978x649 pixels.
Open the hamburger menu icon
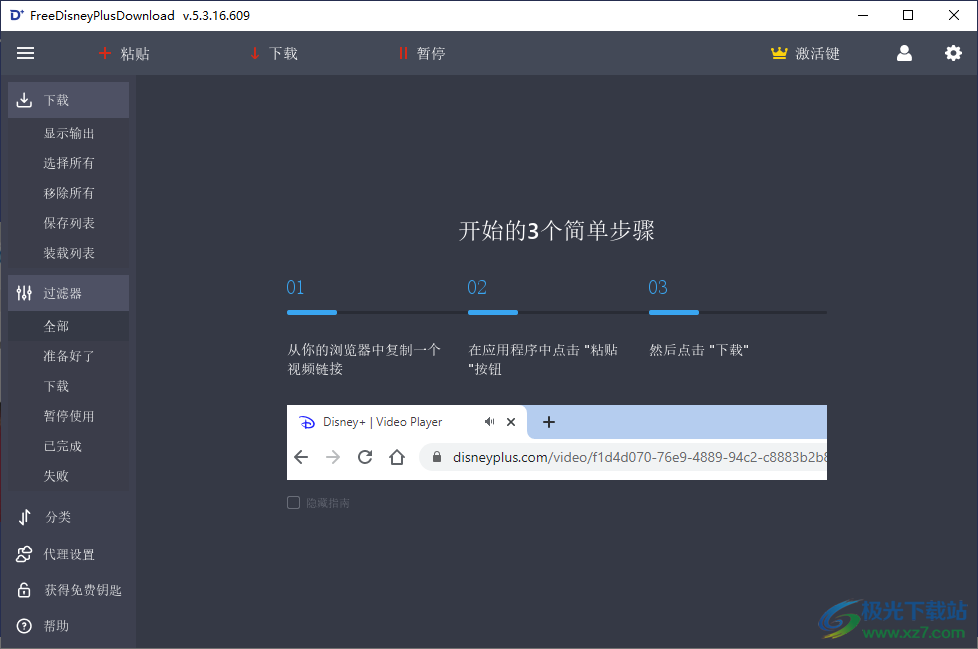coord(26,54)
